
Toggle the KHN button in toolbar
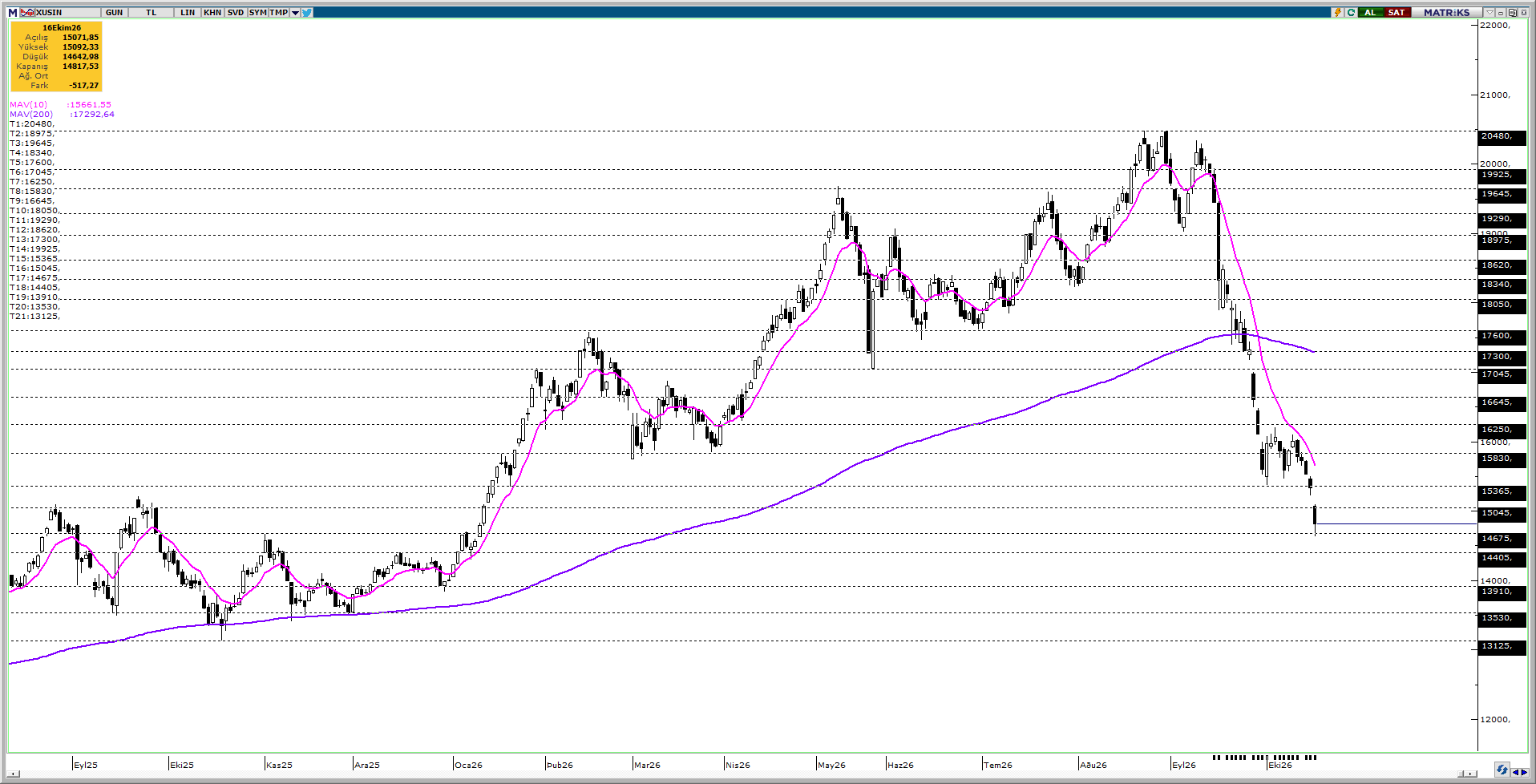[x=212, y=12]
